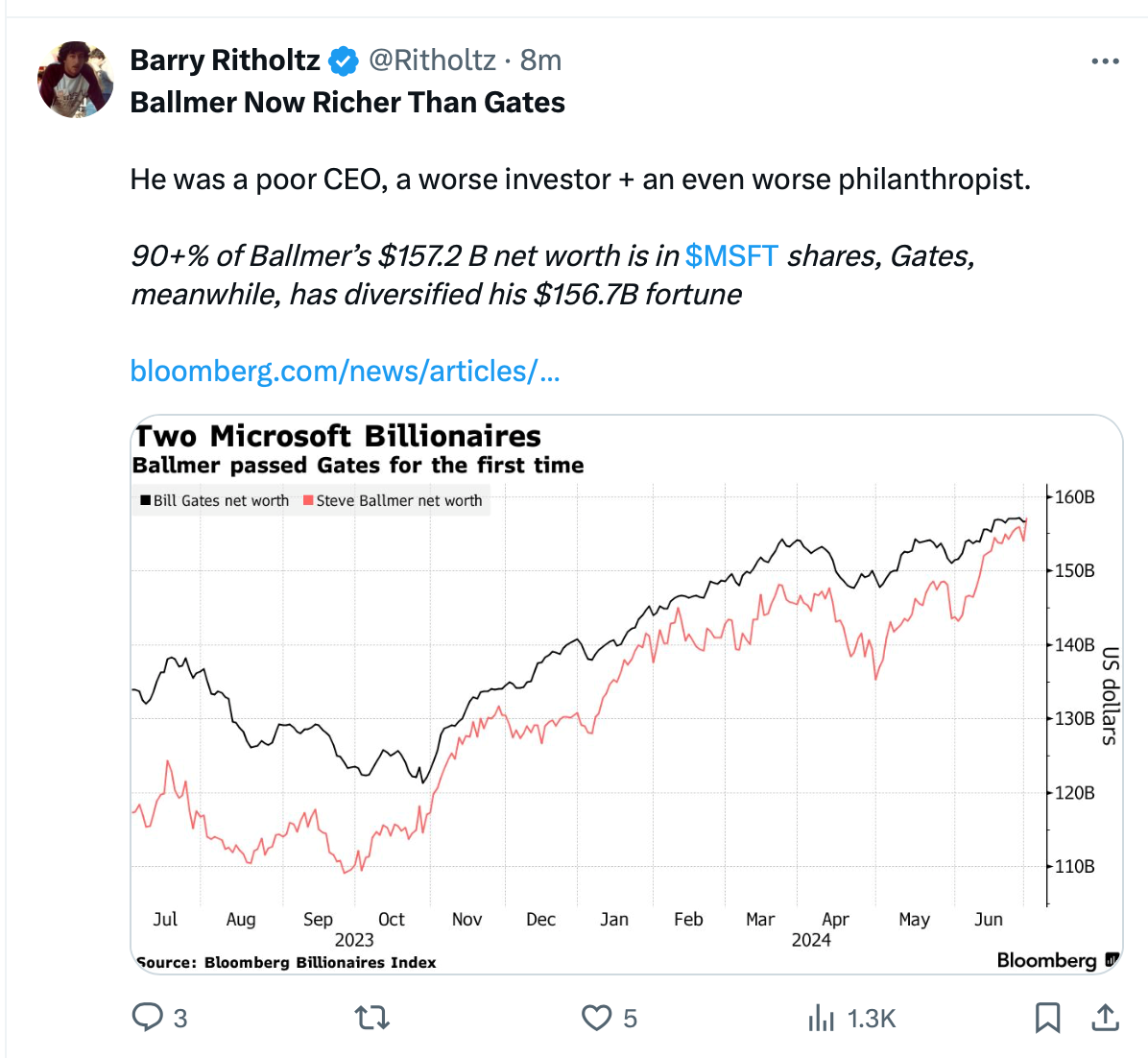Open the three-dot more options menu

1105,61
